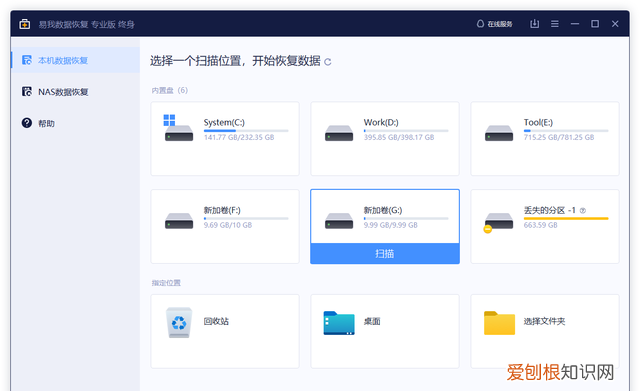Click the 新加卷(F:) drive icon

[179, 221]
